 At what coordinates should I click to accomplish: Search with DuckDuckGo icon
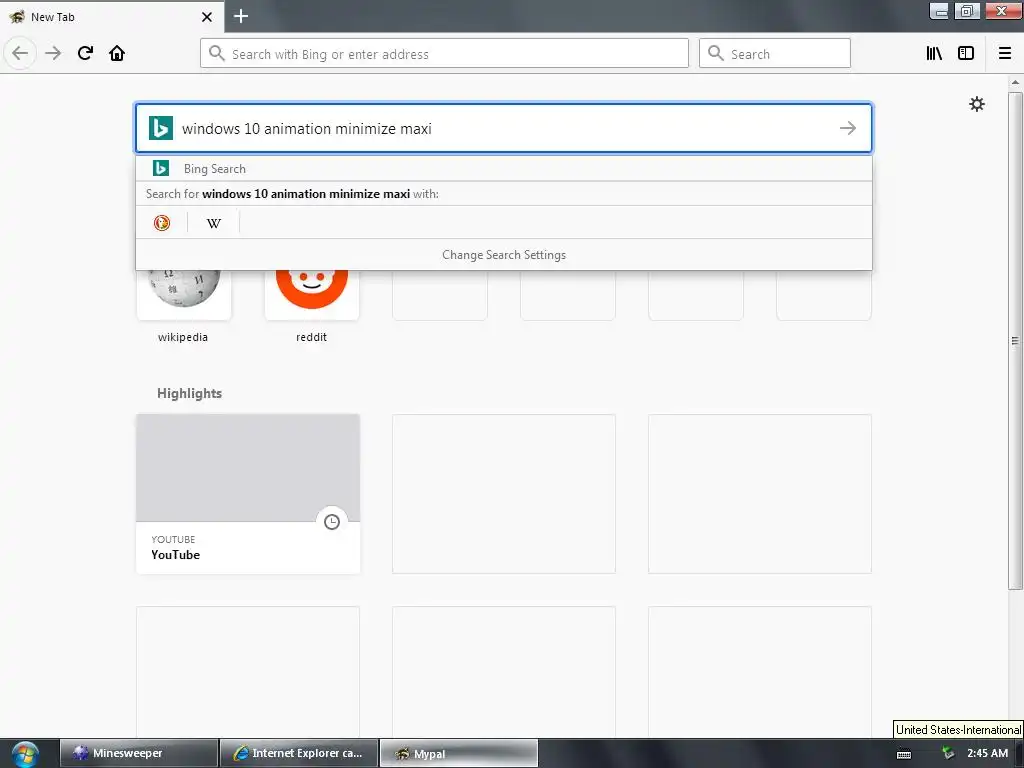click(x=162, y=223)
